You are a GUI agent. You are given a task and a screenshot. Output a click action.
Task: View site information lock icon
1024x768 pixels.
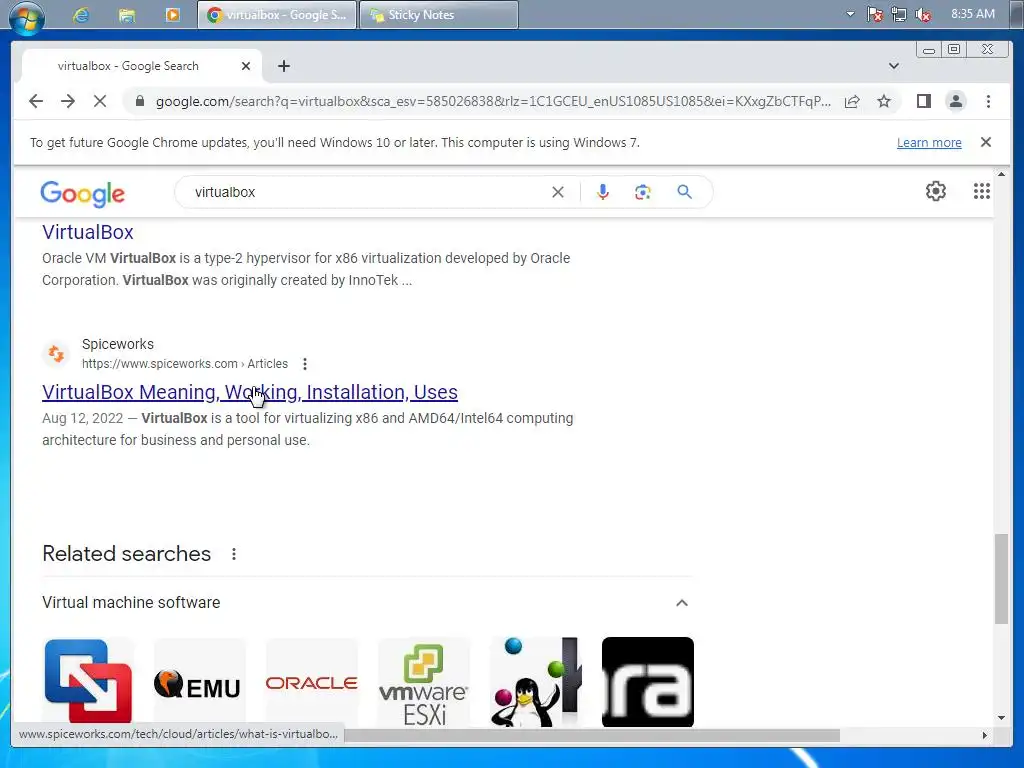139,101
